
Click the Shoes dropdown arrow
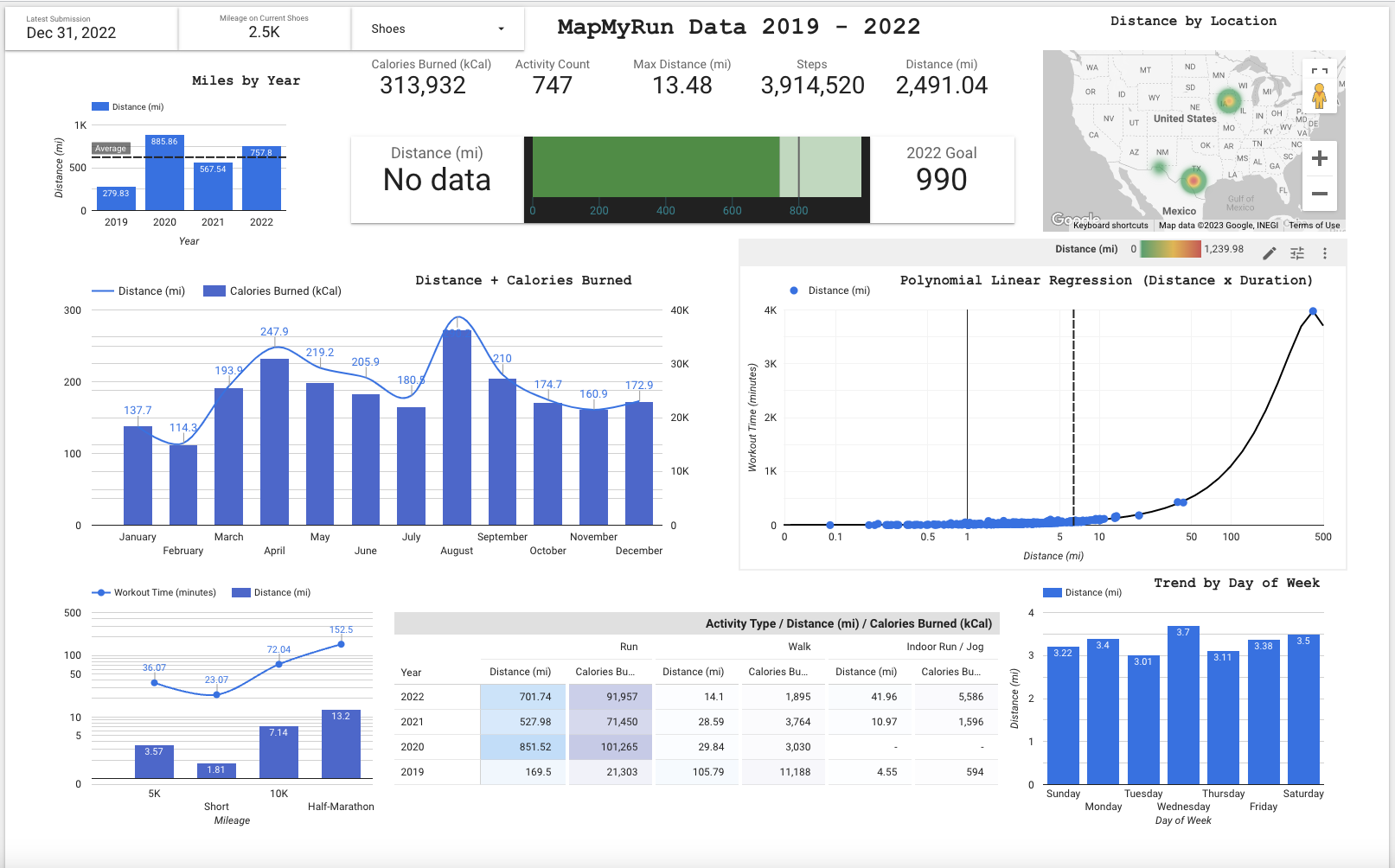pyautogui.click(x=501, y=29)
